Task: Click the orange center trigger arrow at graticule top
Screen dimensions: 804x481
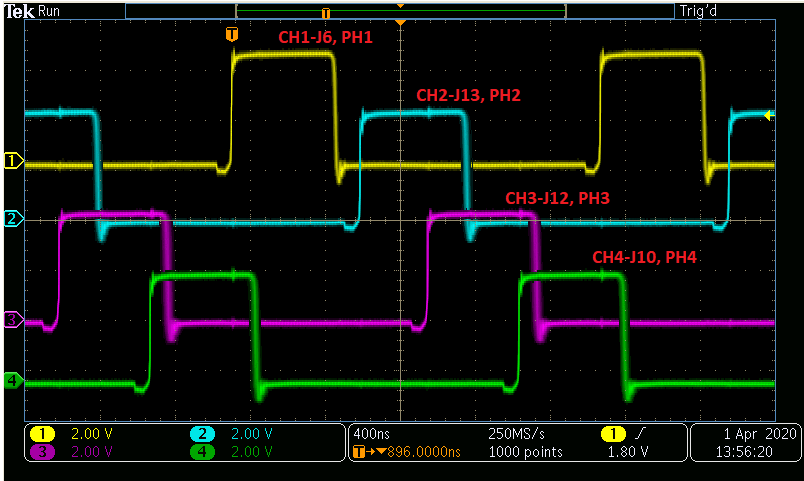Action: pyautogui.click(x=400, y=23)
